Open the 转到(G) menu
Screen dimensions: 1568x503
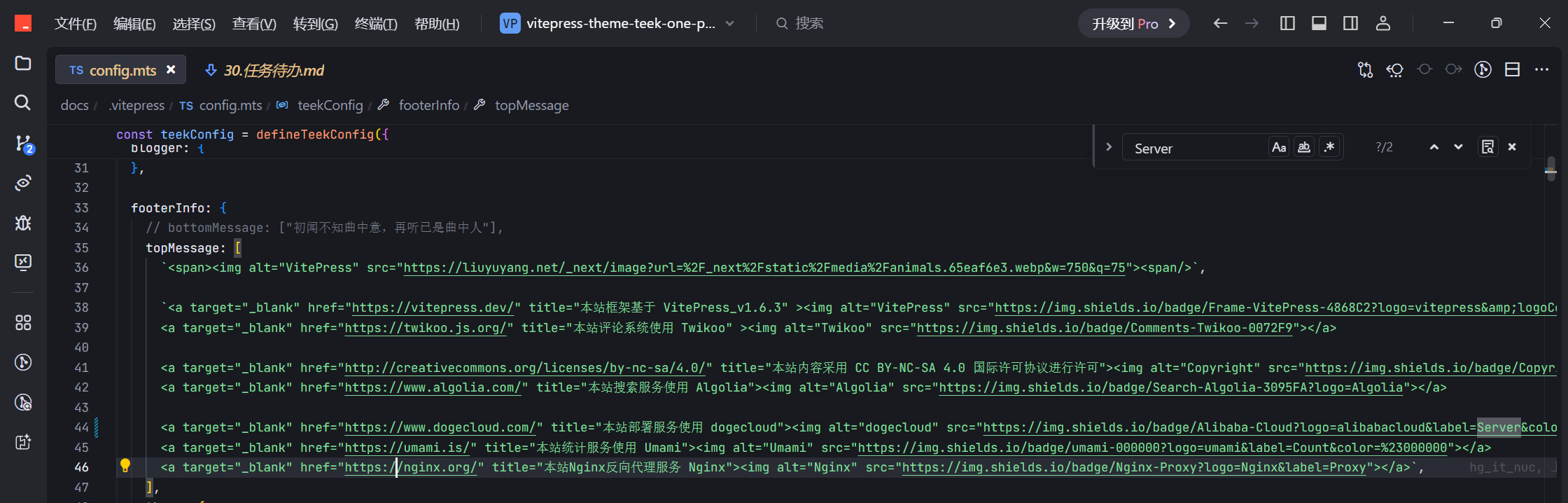pos(315,24)
